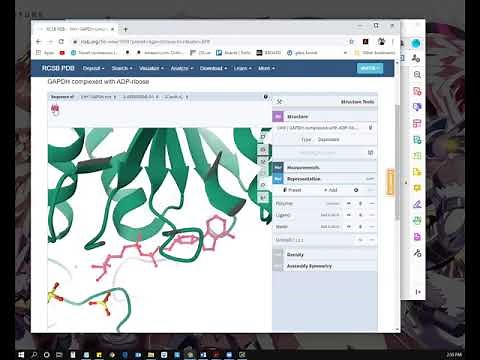
Task: Expand the Assembly Symmetry section
Action: (x=325, y=266)
